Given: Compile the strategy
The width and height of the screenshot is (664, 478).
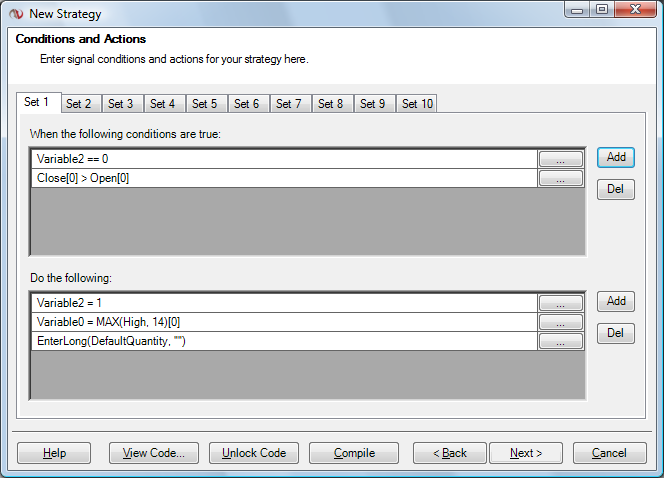Looking at the screenshot, I should pos(354,453).
